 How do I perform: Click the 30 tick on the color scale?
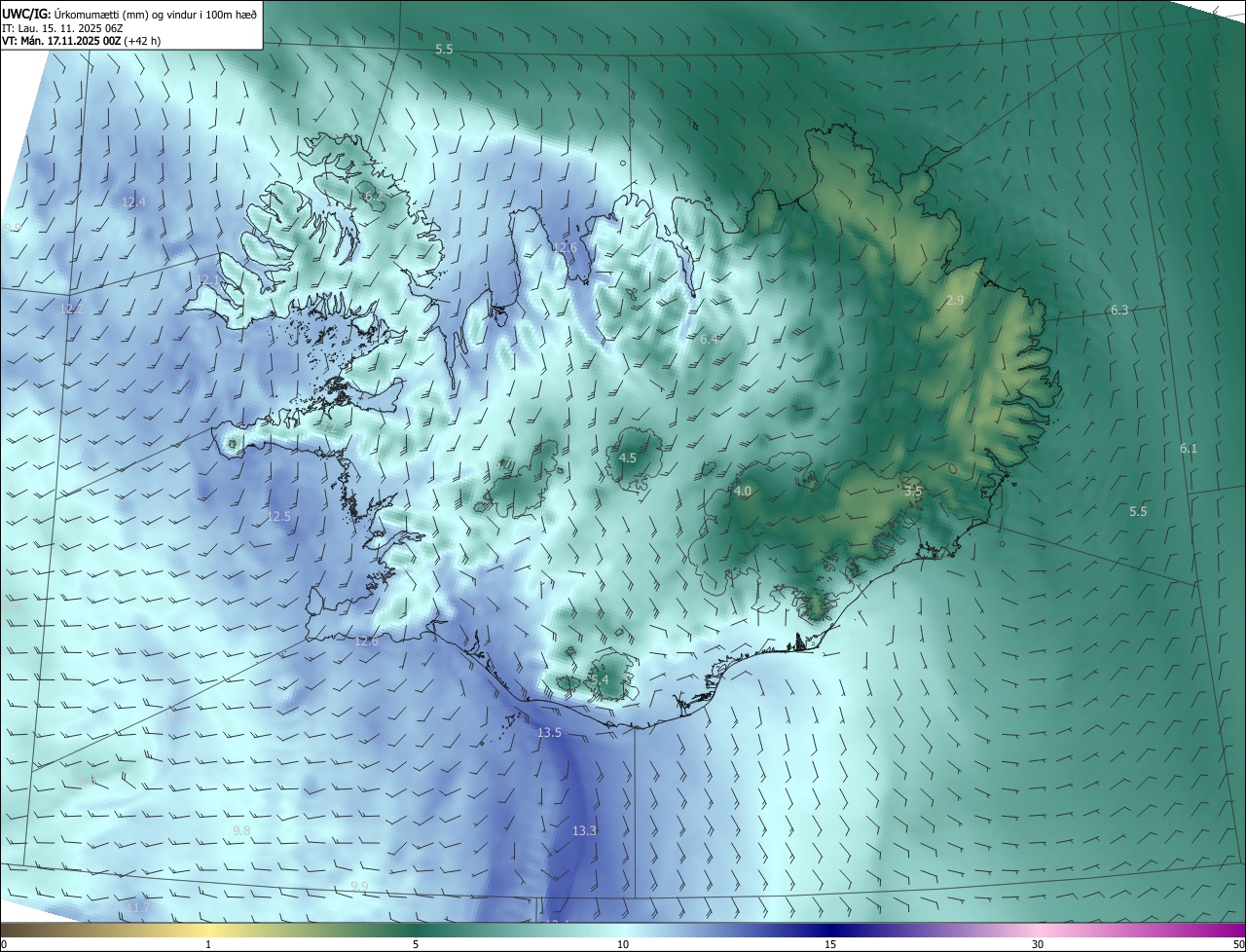(x=1038, y=945)
